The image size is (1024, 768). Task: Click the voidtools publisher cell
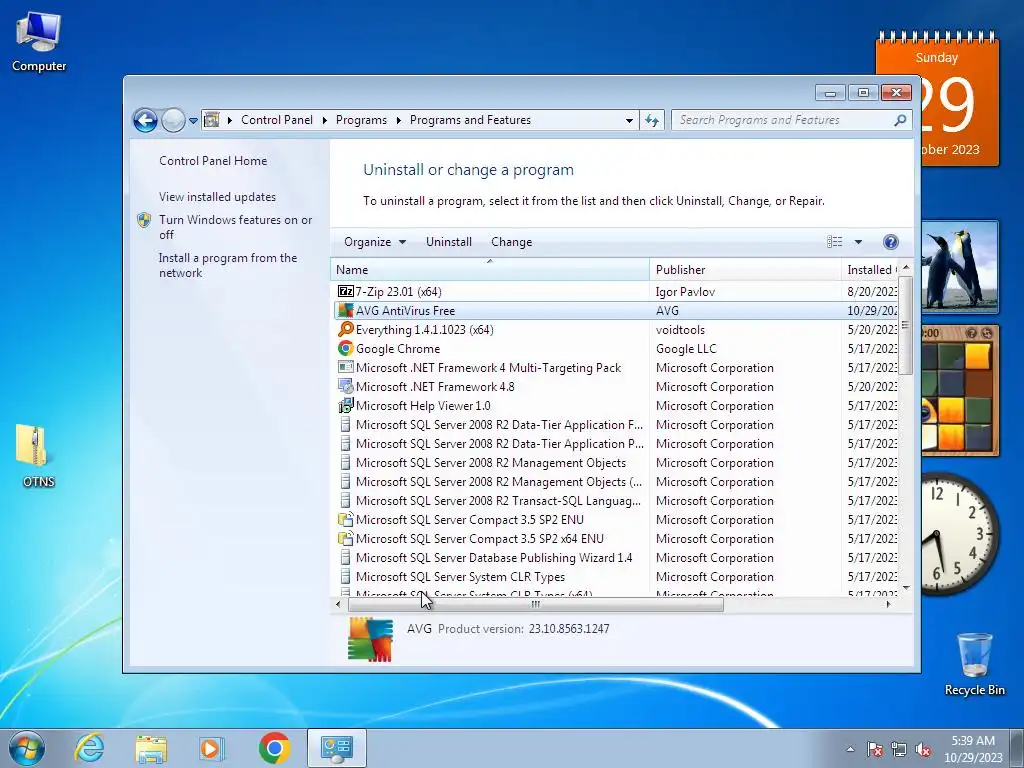(680, 329)
